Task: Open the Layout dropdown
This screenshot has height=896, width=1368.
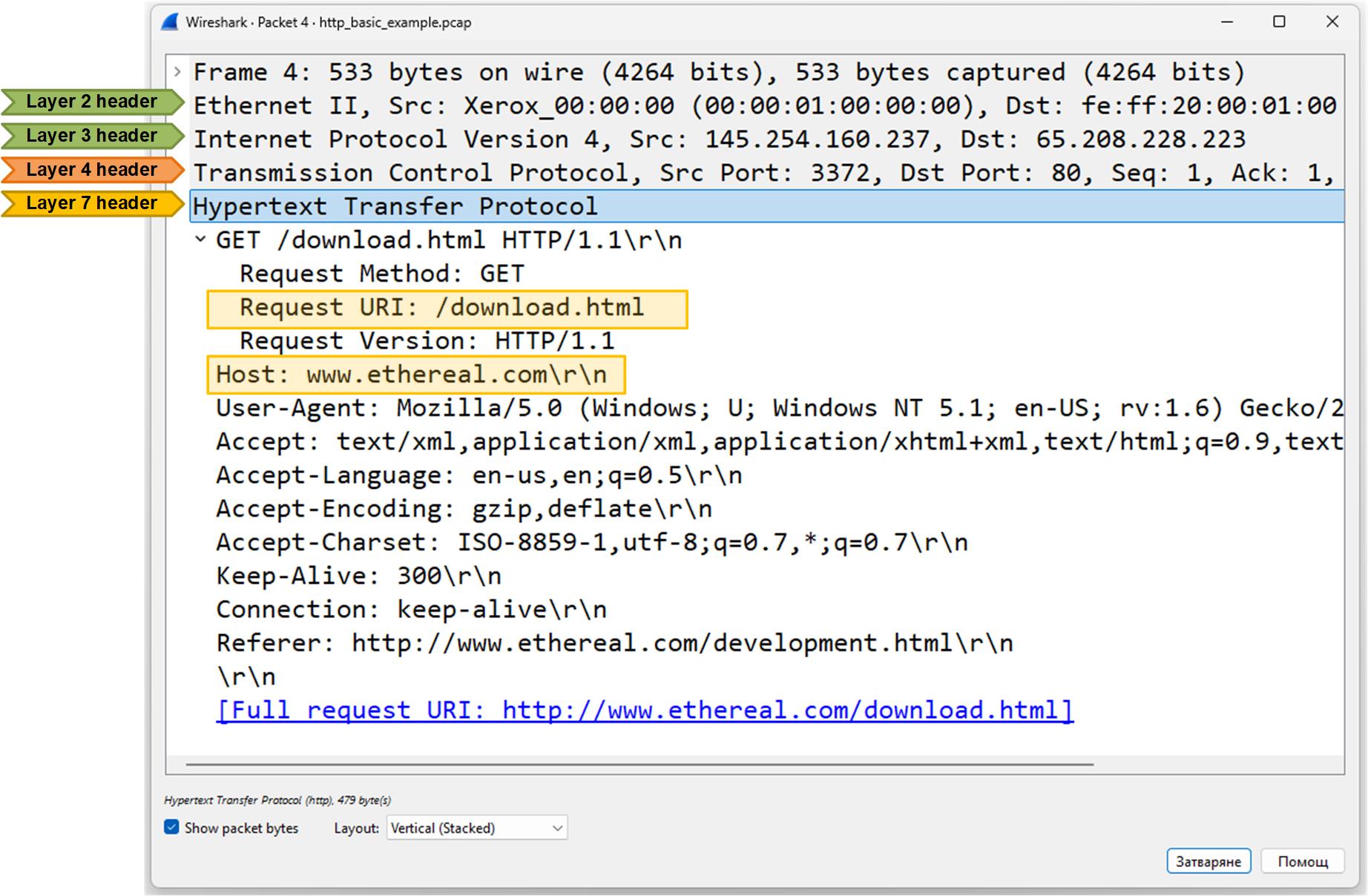Action: (476, 828)
